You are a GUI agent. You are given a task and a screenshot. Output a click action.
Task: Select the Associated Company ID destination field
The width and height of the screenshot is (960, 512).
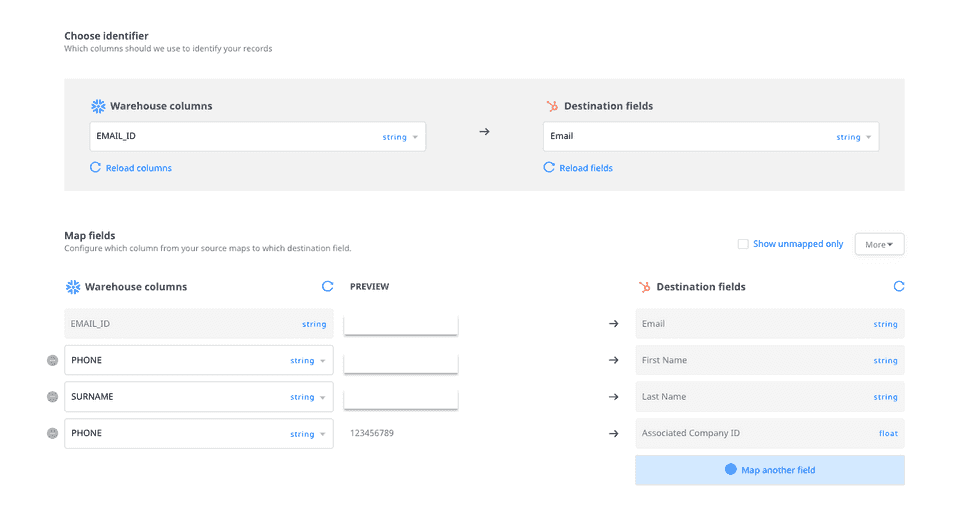pyautogui.click(x=769, y=434)
